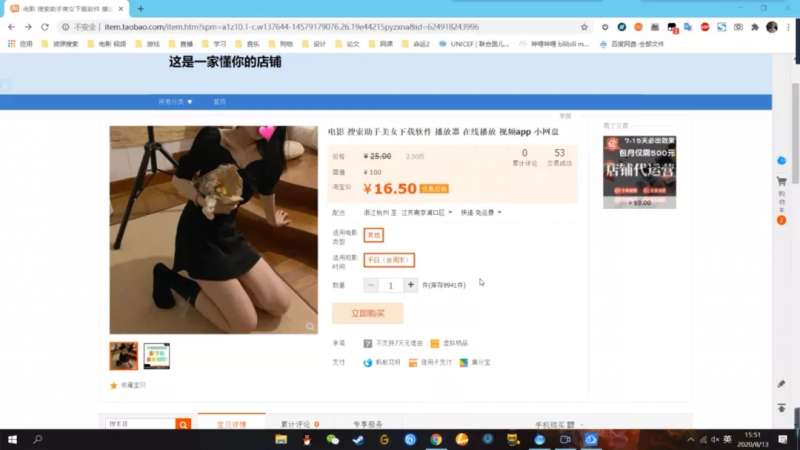Image resolution: width=800 pixels, height=450 pixels.
Task: Open the 学习 bookmark folder
Action: 214,44
